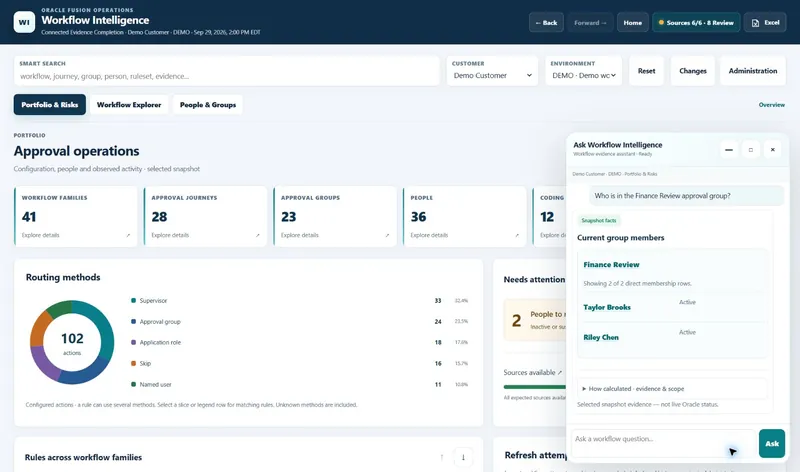Switch to the People & Groups tab
800x472 pixels.
click(x=208, y=105)
